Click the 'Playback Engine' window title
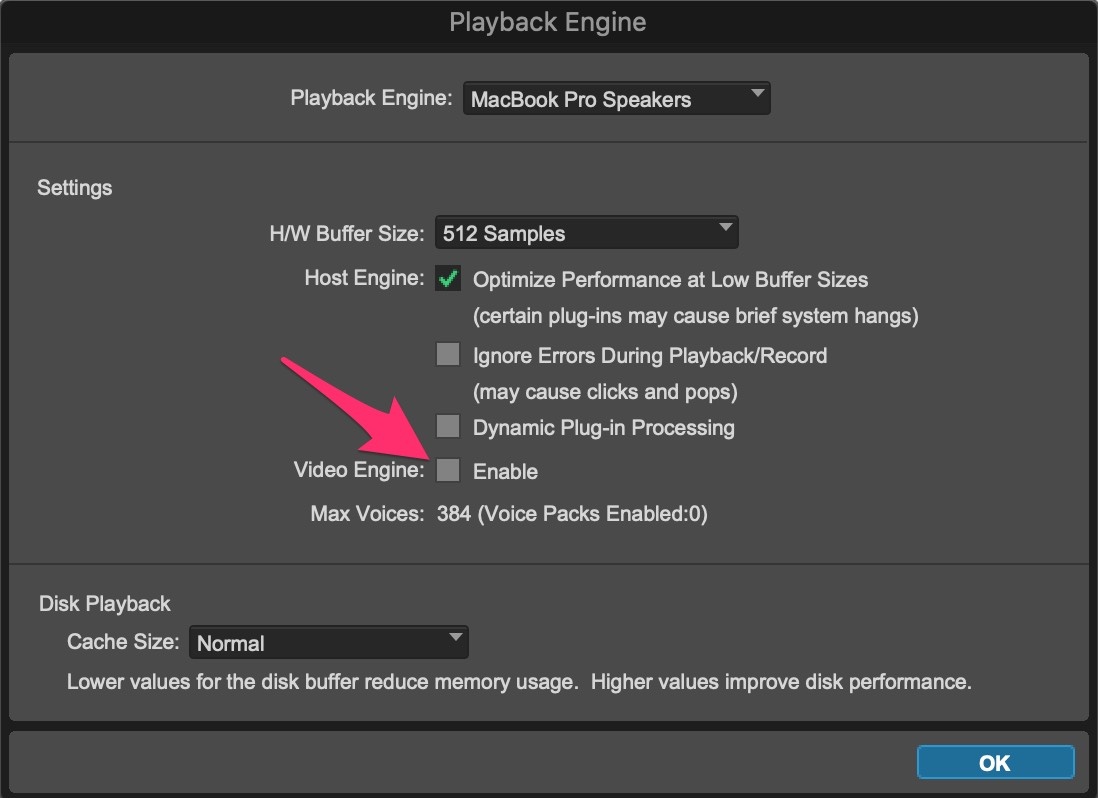This screenshot has height=798, width=1098. [x=548, y=22]
